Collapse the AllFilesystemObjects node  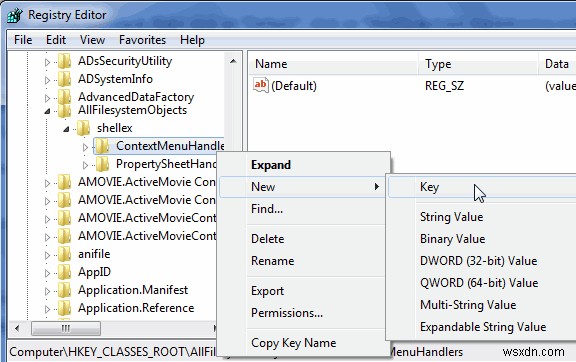[47, 111]
